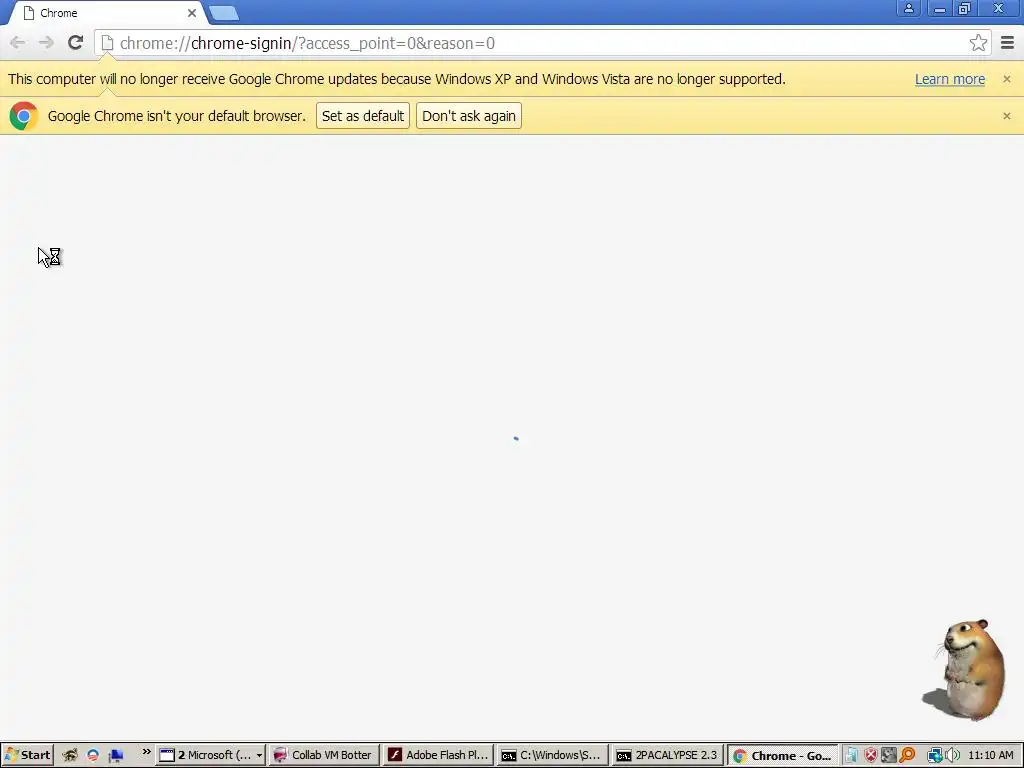Click the Windows XP unsupported warning text
Image resolution: width=1024 pixels, height=768 pixels.
[x=396, y=79]
